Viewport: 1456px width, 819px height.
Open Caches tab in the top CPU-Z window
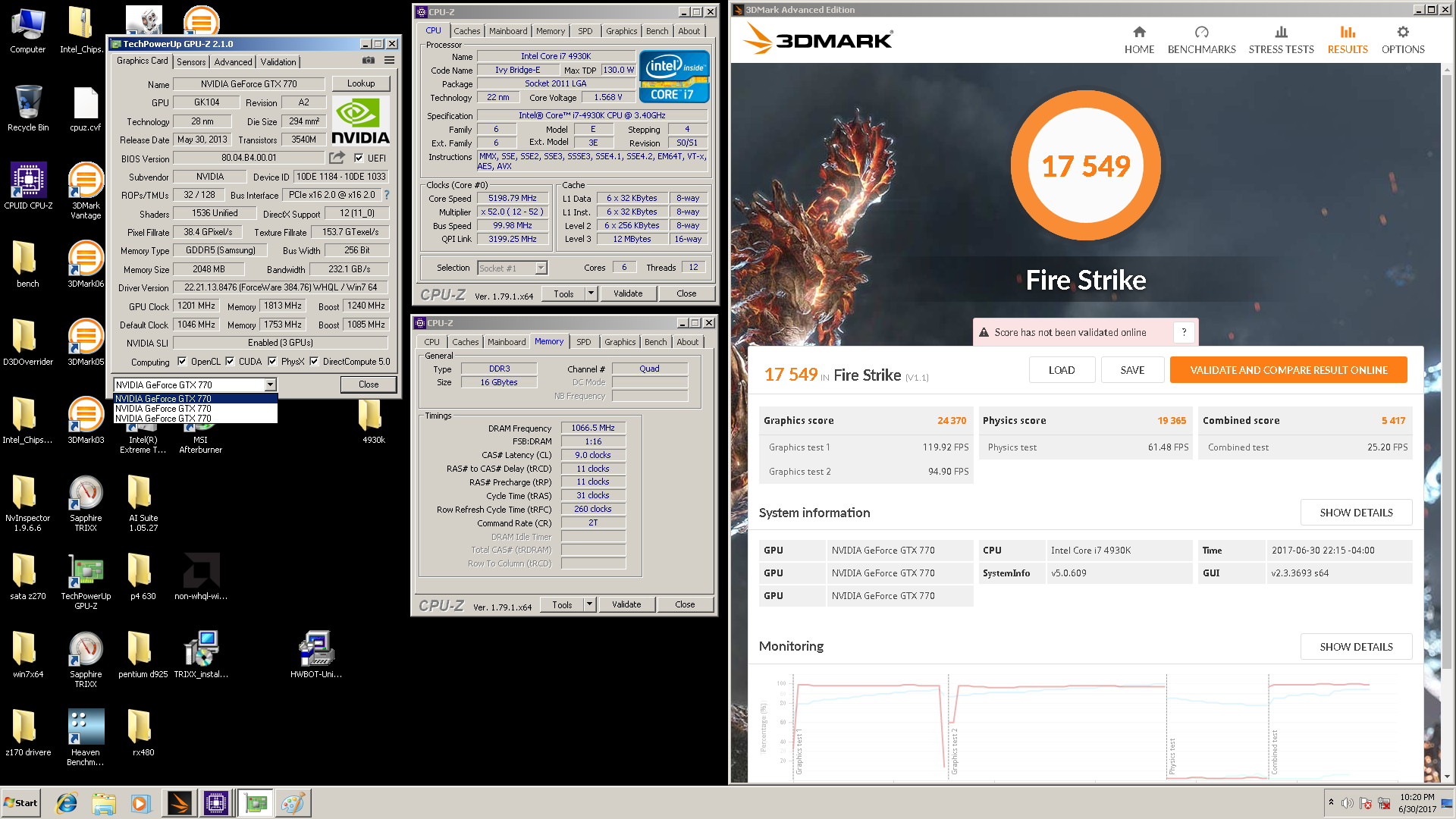(466, 31)
